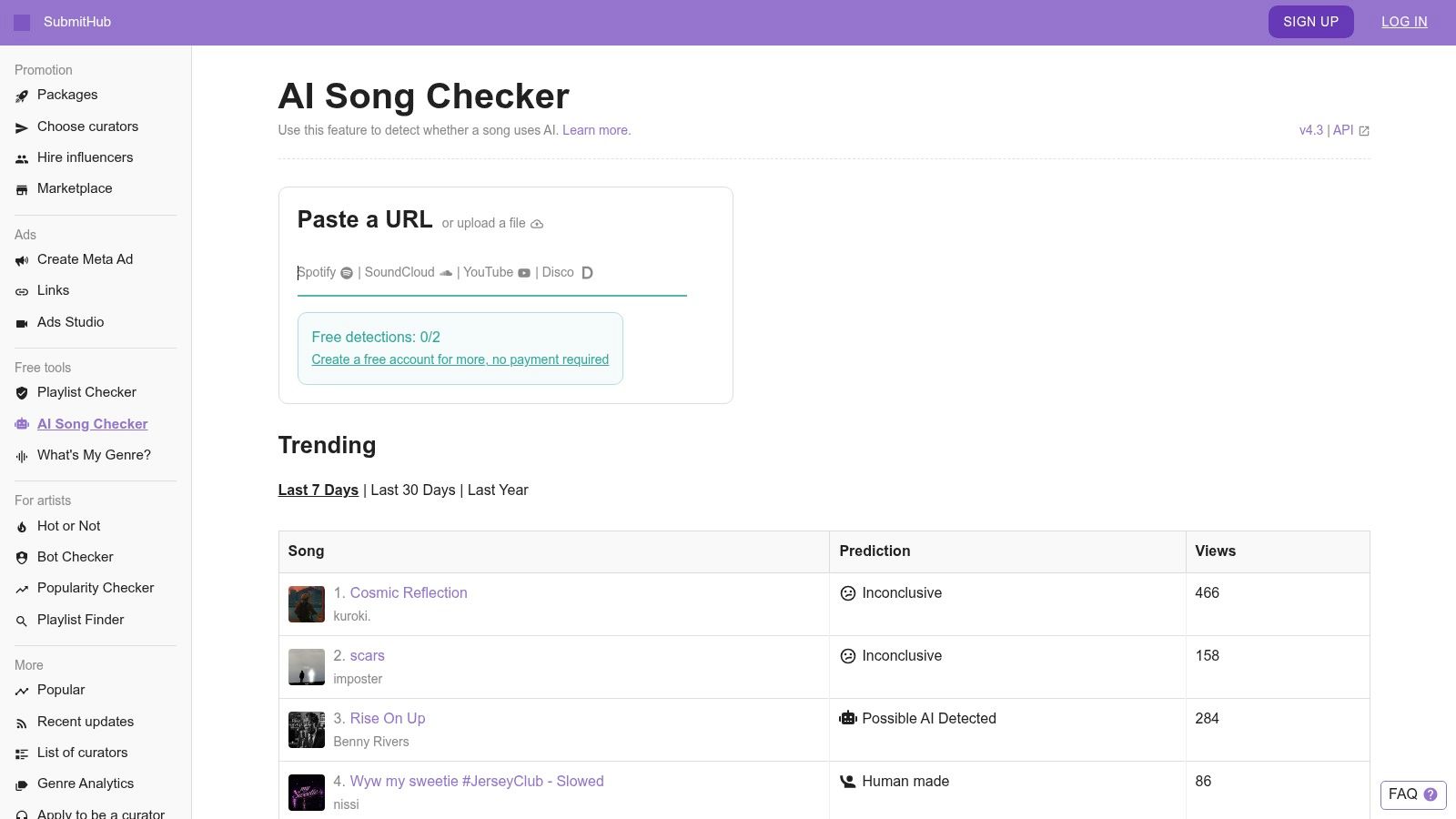
Task: Click the Ads Studio camera icon
Action: click(x=22, y=323)
